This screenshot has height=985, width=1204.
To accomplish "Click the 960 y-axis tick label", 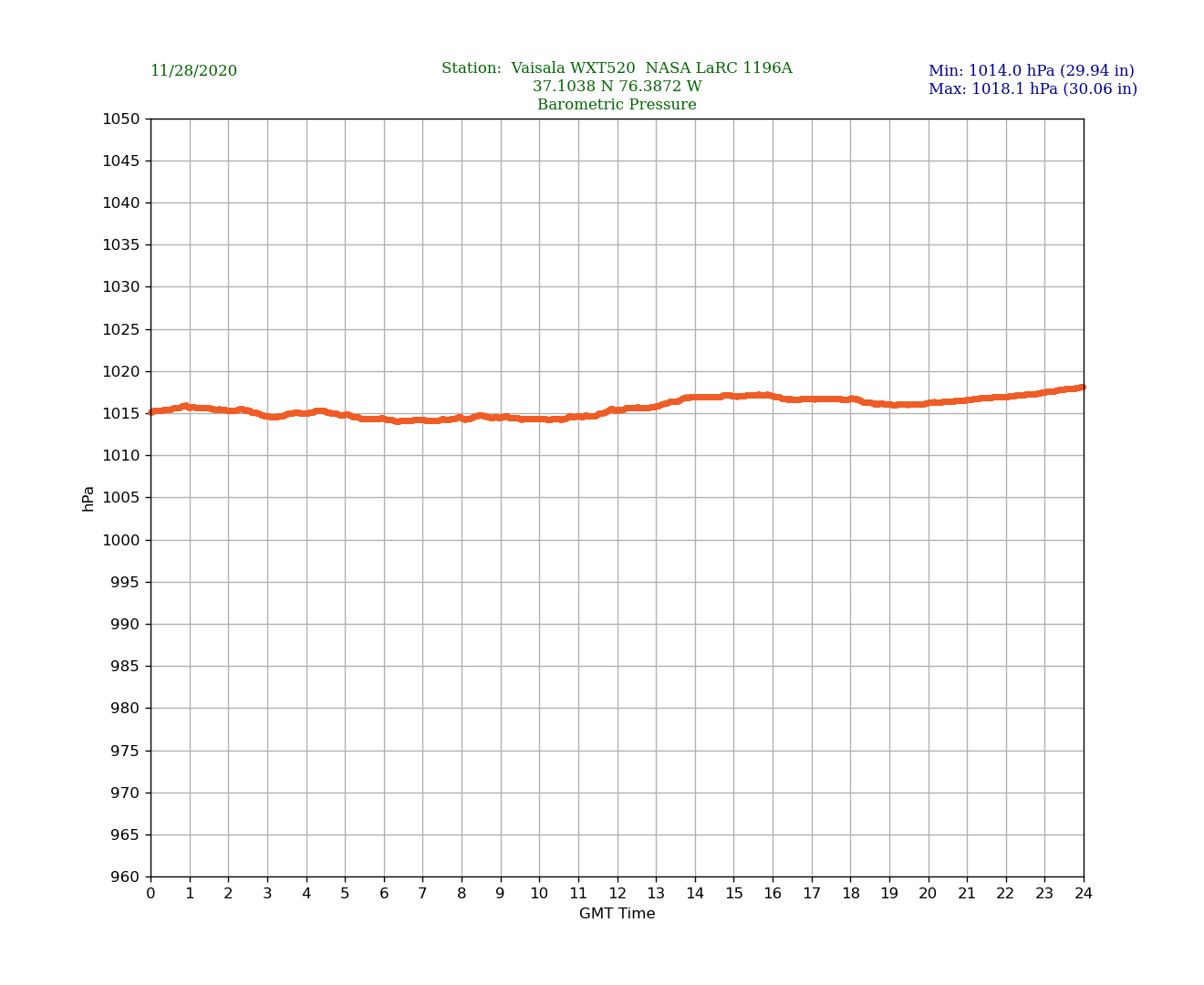I will [125, 877].
